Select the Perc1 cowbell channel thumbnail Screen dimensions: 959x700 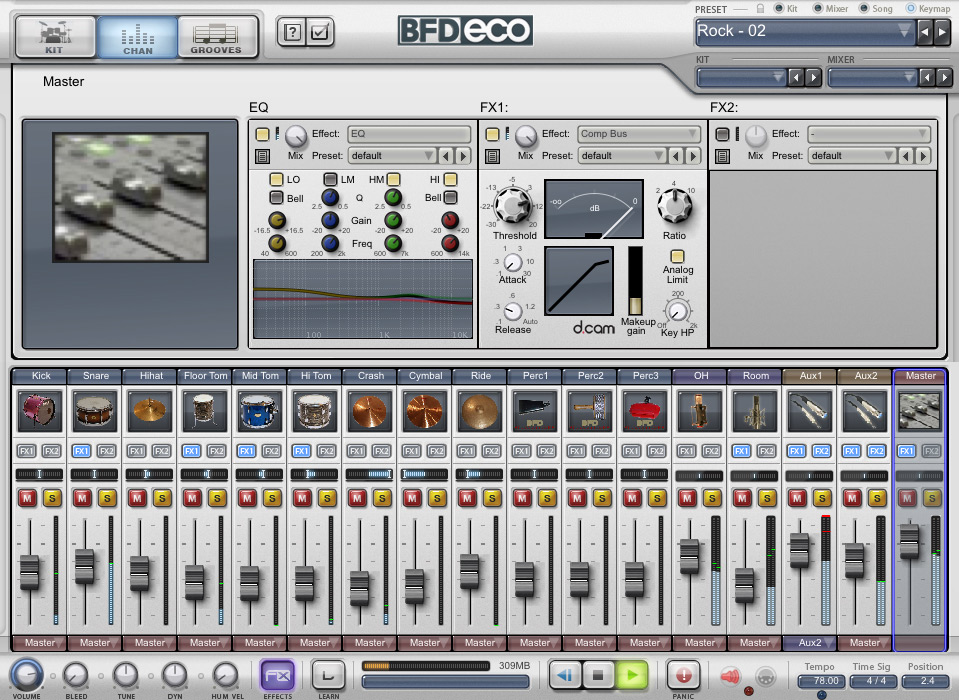coord(535,410)
